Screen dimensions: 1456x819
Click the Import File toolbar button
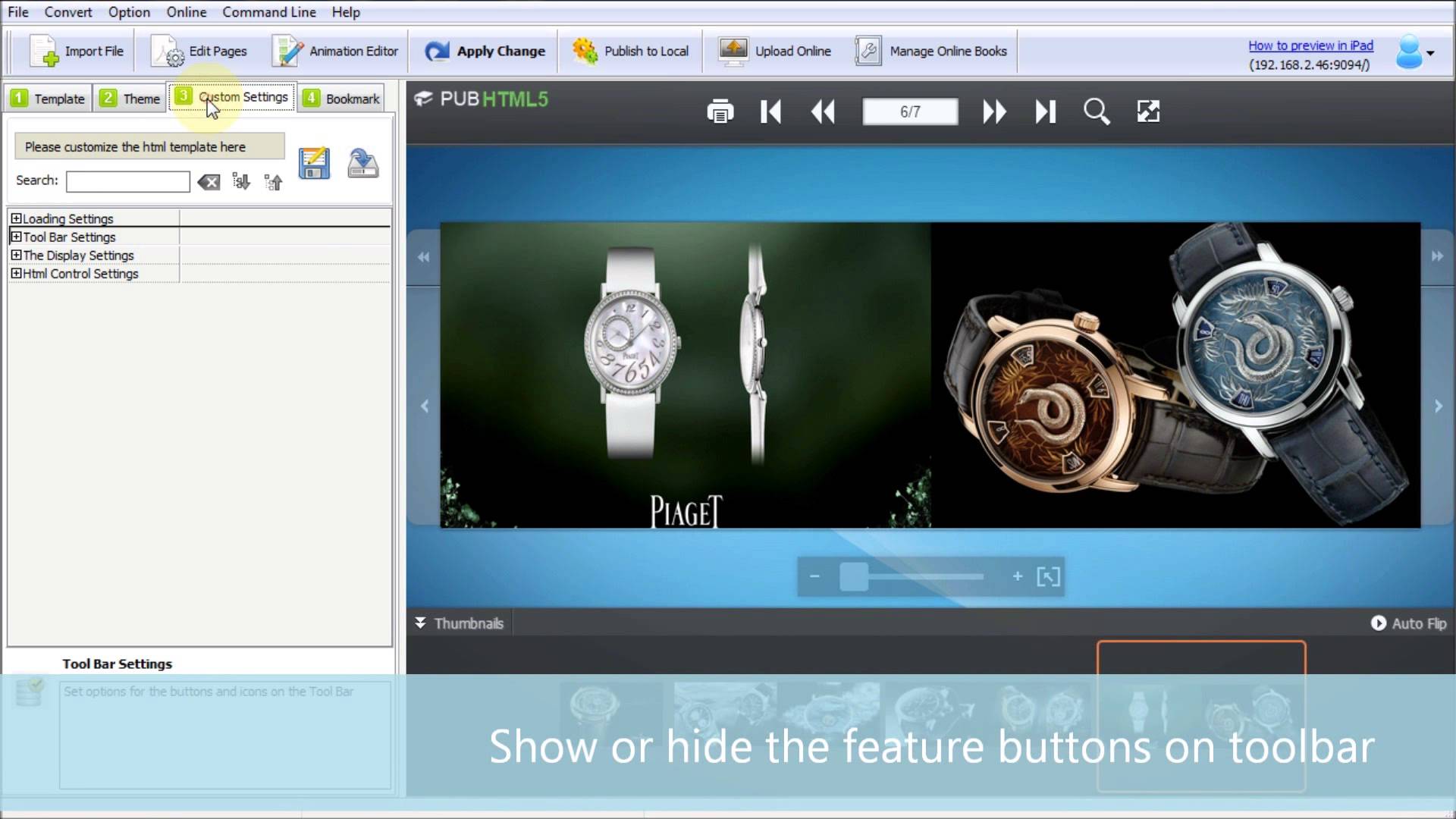coord(76,51)
